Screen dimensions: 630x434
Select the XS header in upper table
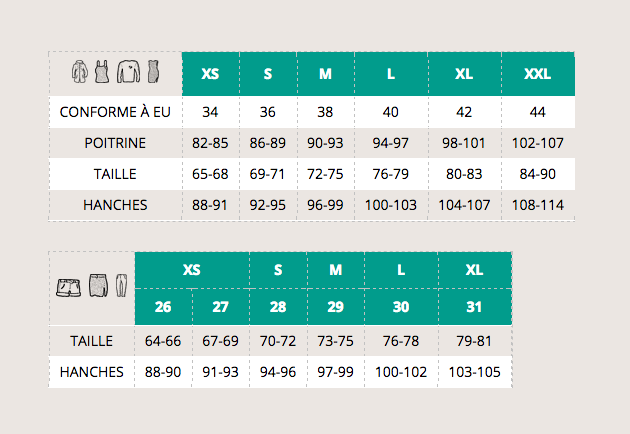(210, 74)
